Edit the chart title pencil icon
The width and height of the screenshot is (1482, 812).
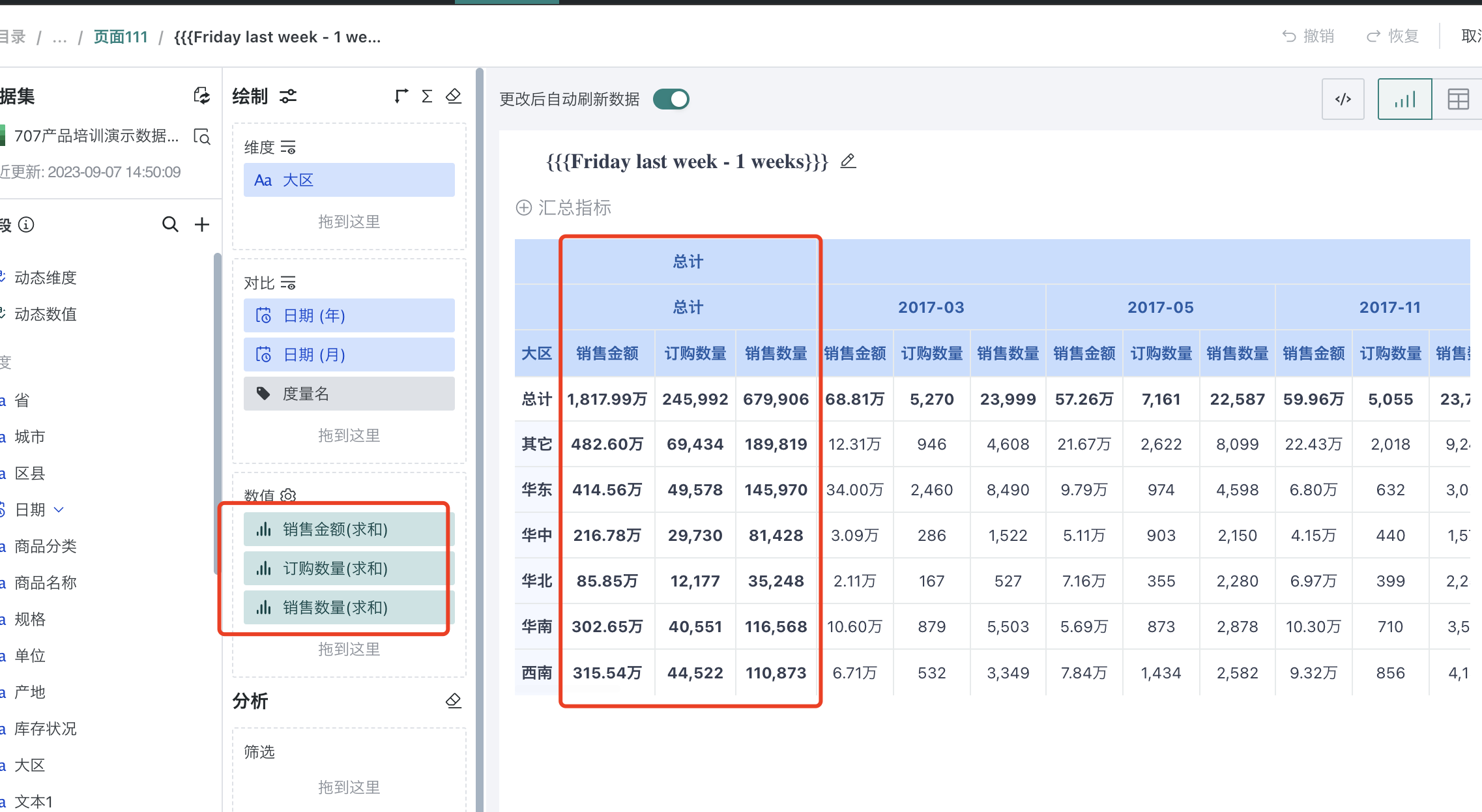coord(847,161)
